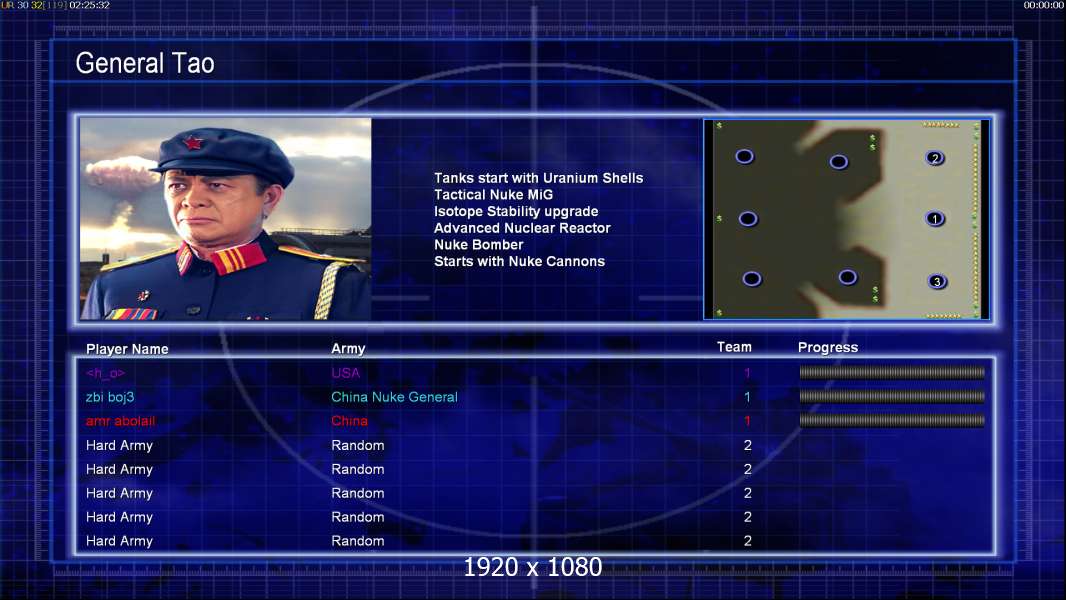Click the 'Nuke Bomber' line
The width and height of the screenshot is (1066, 600).
pos(479,245)
